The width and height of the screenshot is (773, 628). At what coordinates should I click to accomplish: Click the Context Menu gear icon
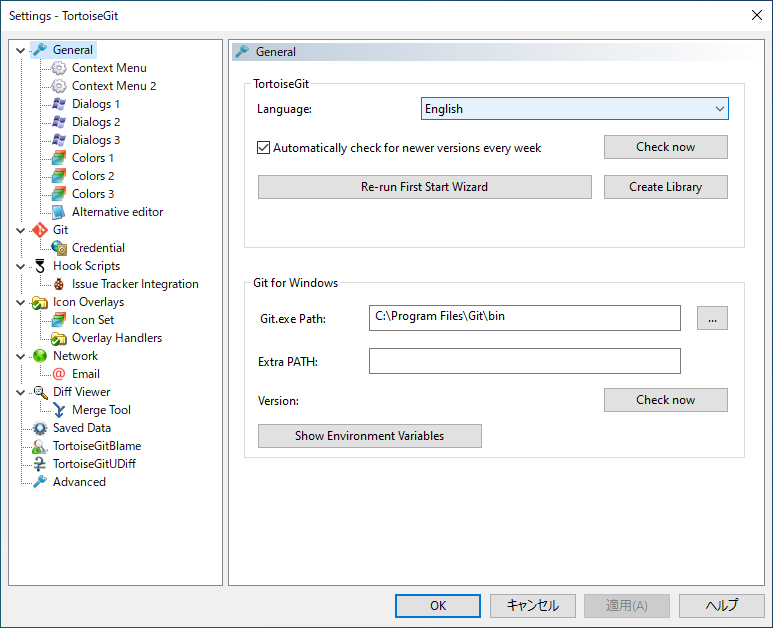[59, 68]
